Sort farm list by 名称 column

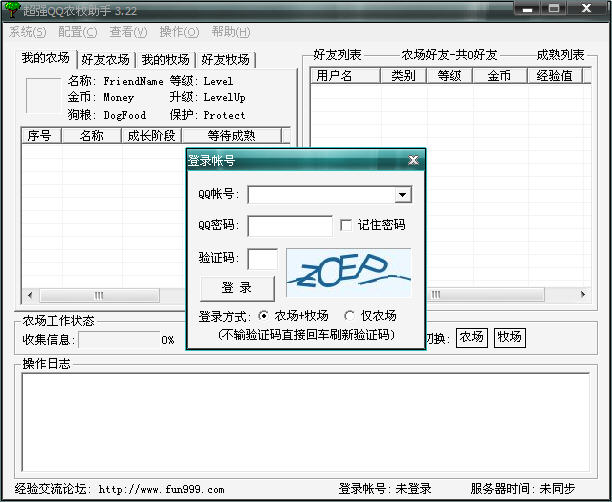coord(91,135)
